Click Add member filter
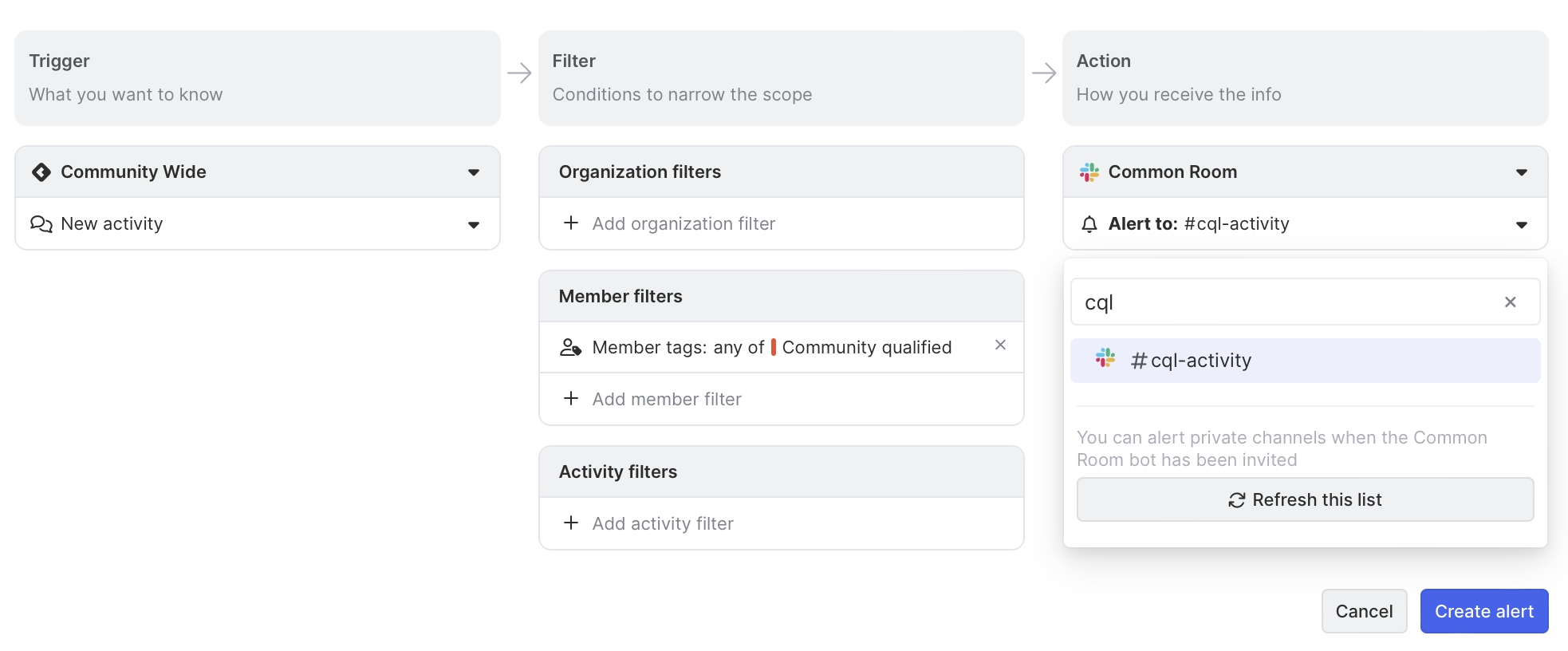The image size is (1568, 651). coord(667,399)
